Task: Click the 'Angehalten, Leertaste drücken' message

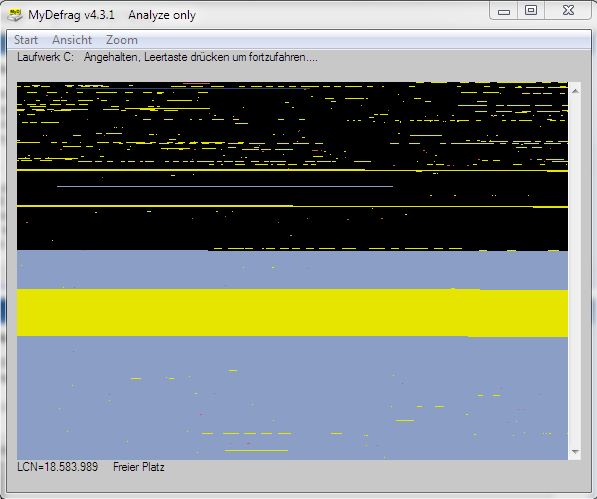Action: tap(201, 57)
